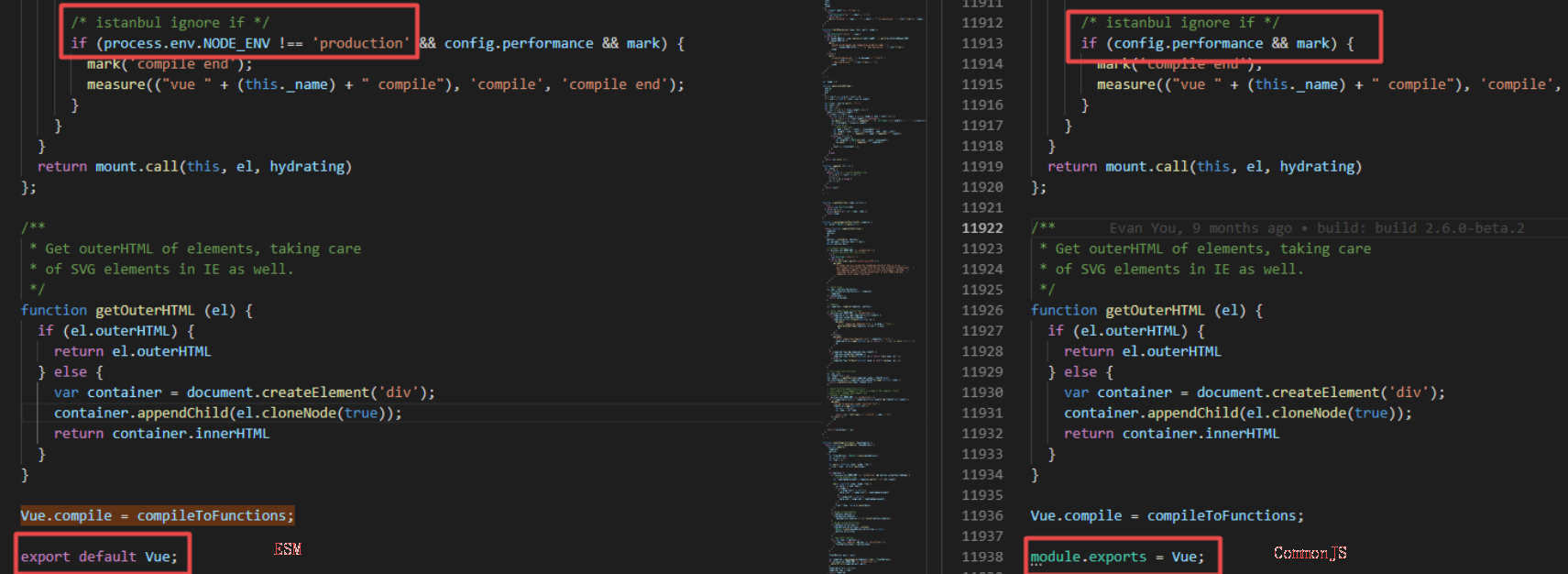
Task: Click '* of SVG elements in IE' comment on line 11924
Action: tap(1171, 270)
